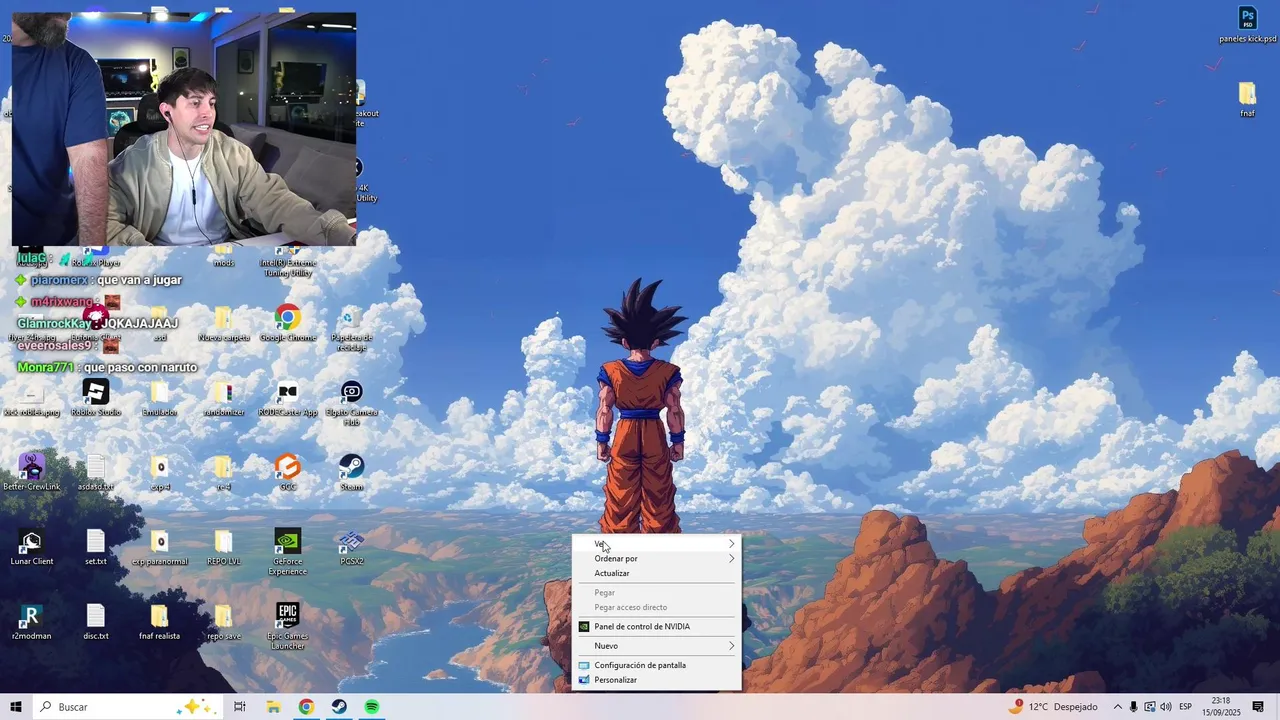The image size is (1280, 720).
Task: Open the volume control tray icon
Action: pyautogui.click(x=1166, y=707)
